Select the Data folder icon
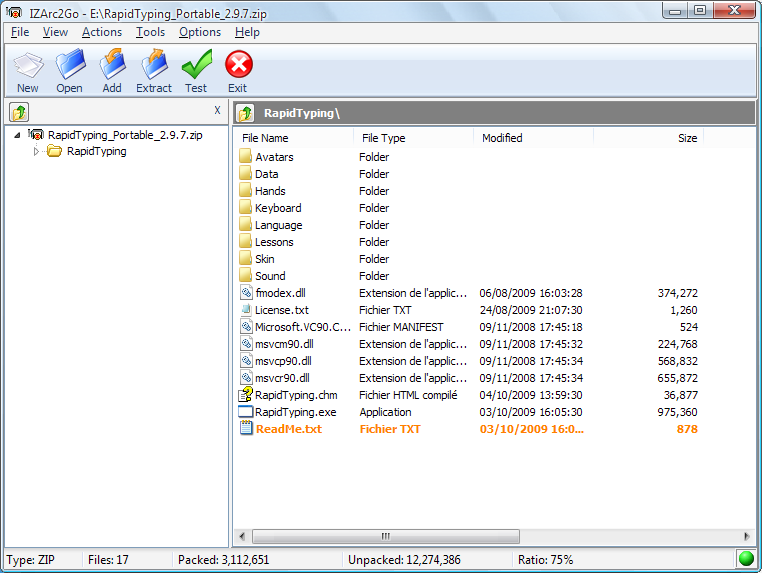This screenshot has width=762, height=573. (x=245, y=174)
